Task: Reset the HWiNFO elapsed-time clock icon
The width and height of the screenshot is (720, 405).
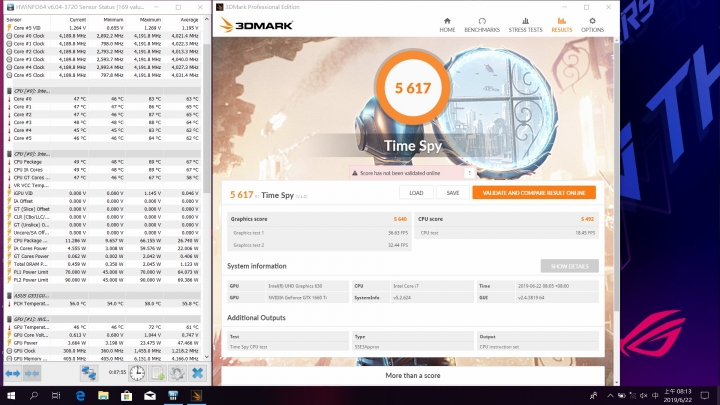Action: [x=137, y=373]
